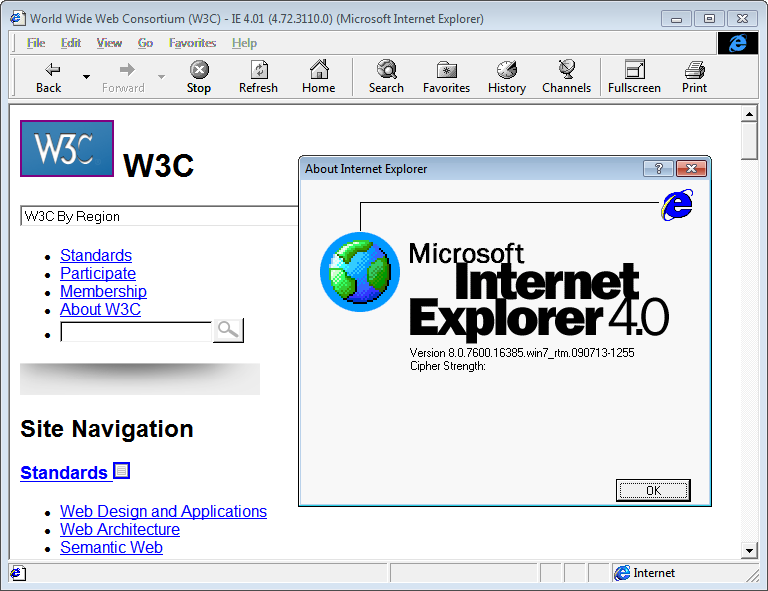Open the Standards heading link under Site Navigation

tap(64, 473)
